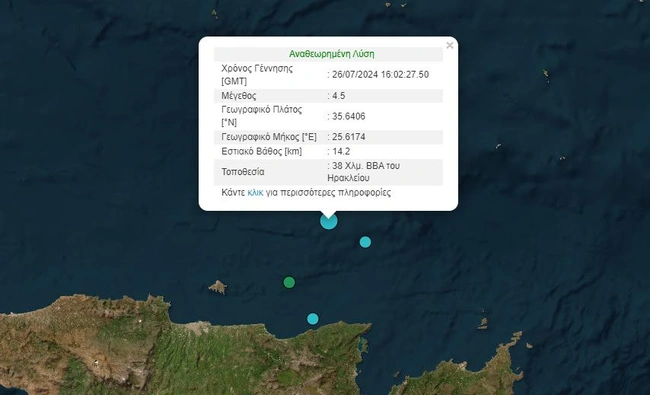This screenshot has width=650, height=395.
Task: Click the longitude value '25.6174'
Action: coord(348,137)
